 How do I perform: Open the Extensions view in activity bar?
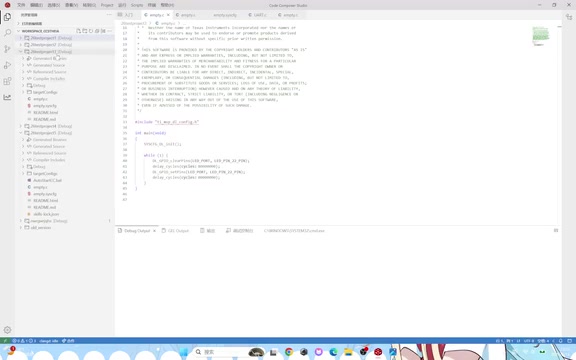(7, 81)
